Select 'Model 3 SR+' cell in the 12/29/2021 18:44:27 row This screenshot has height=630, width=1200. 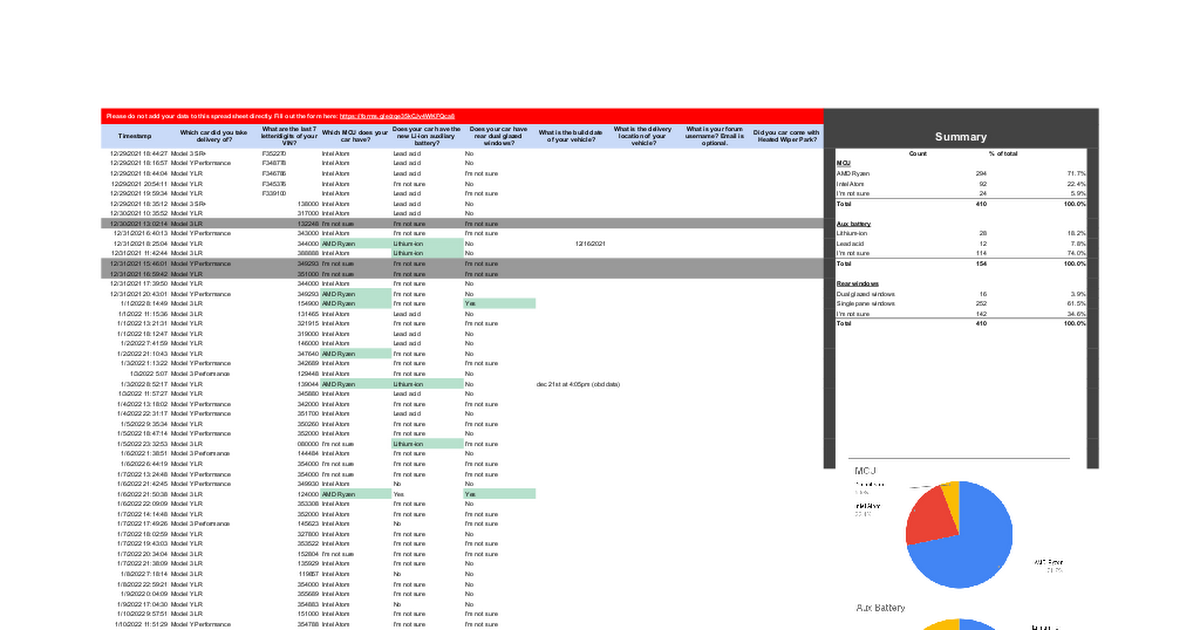188,153
